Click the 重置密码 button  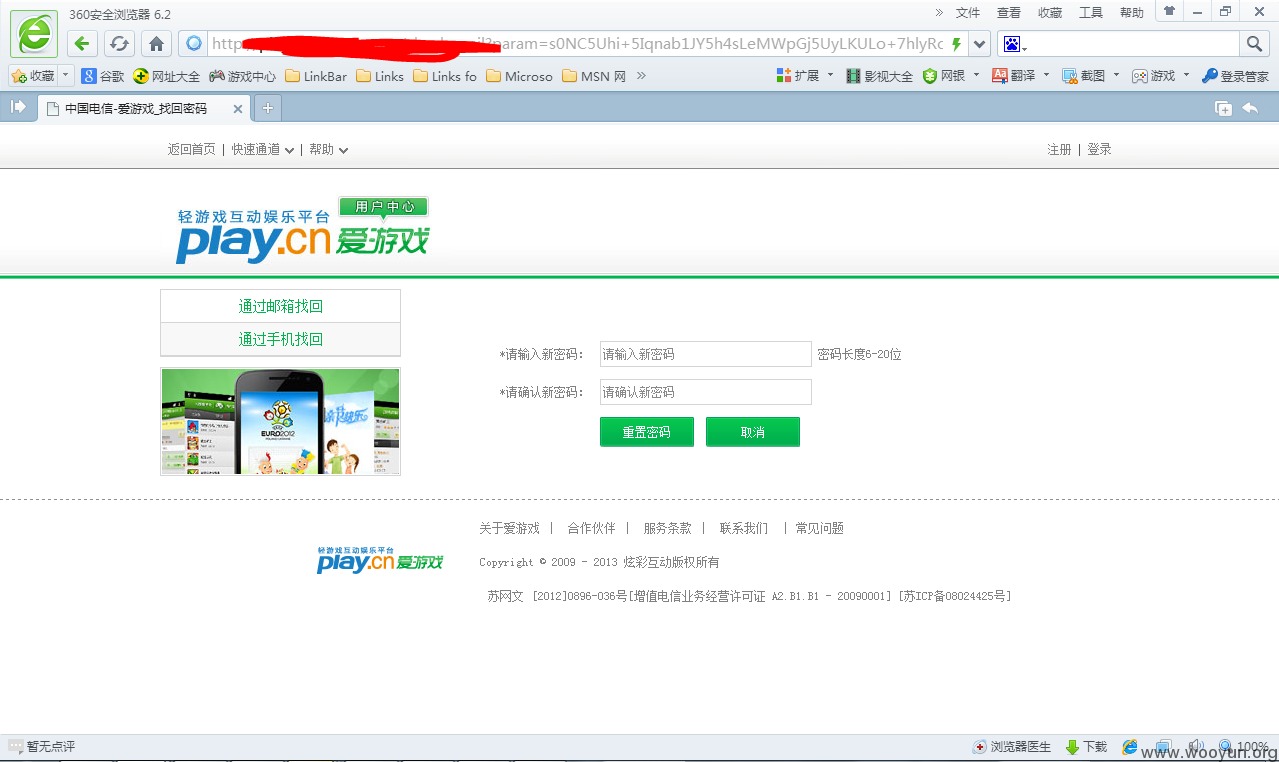pos(647,432)
